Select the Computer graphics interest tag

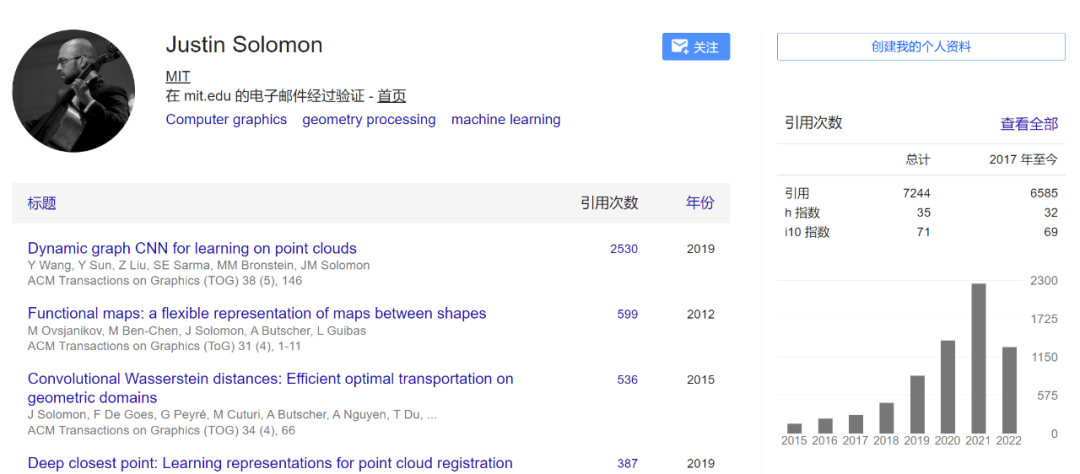point(226,120)
